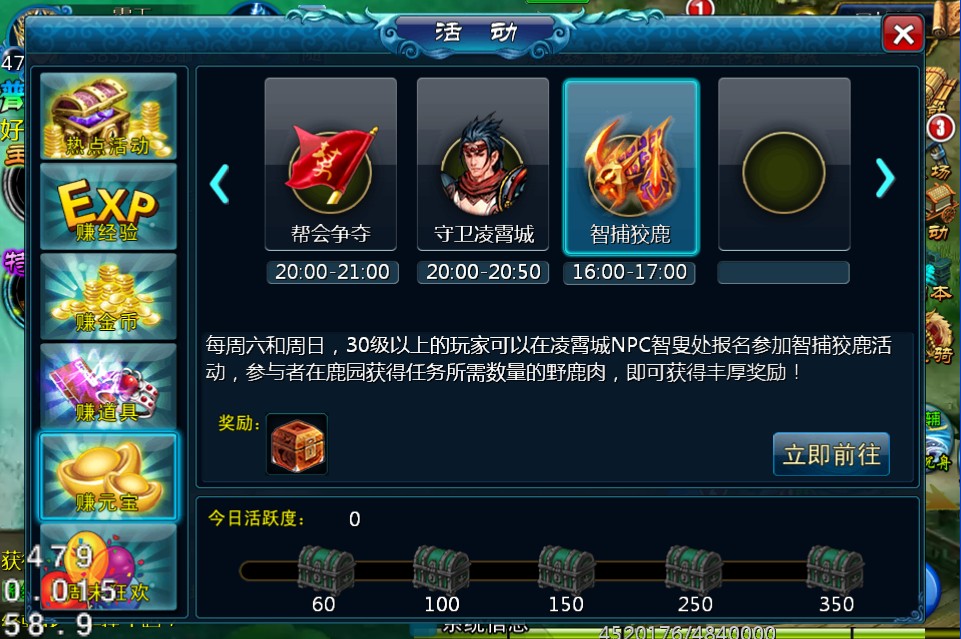This screenshot has width=961, height=639.
Task: Open the 150 activity points chest
Action: click(566, 570)
